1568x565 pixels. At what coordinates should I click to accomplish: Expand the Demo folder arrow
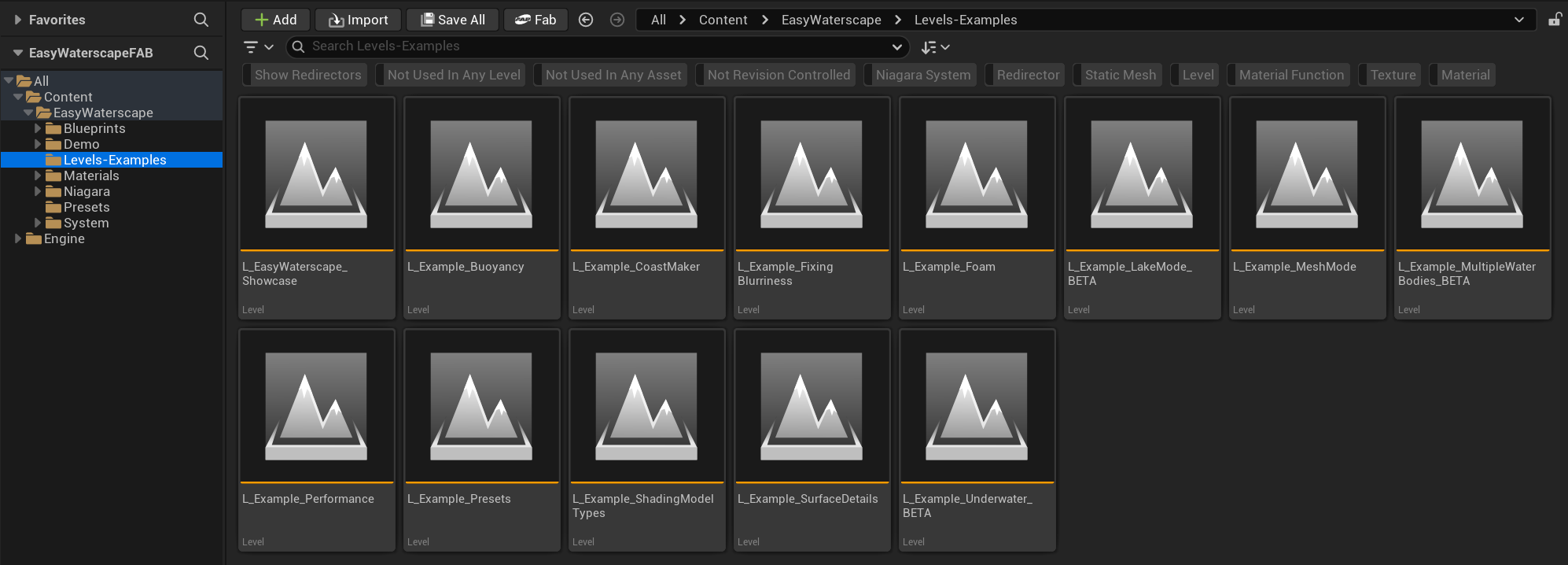(x=38, y=144)
